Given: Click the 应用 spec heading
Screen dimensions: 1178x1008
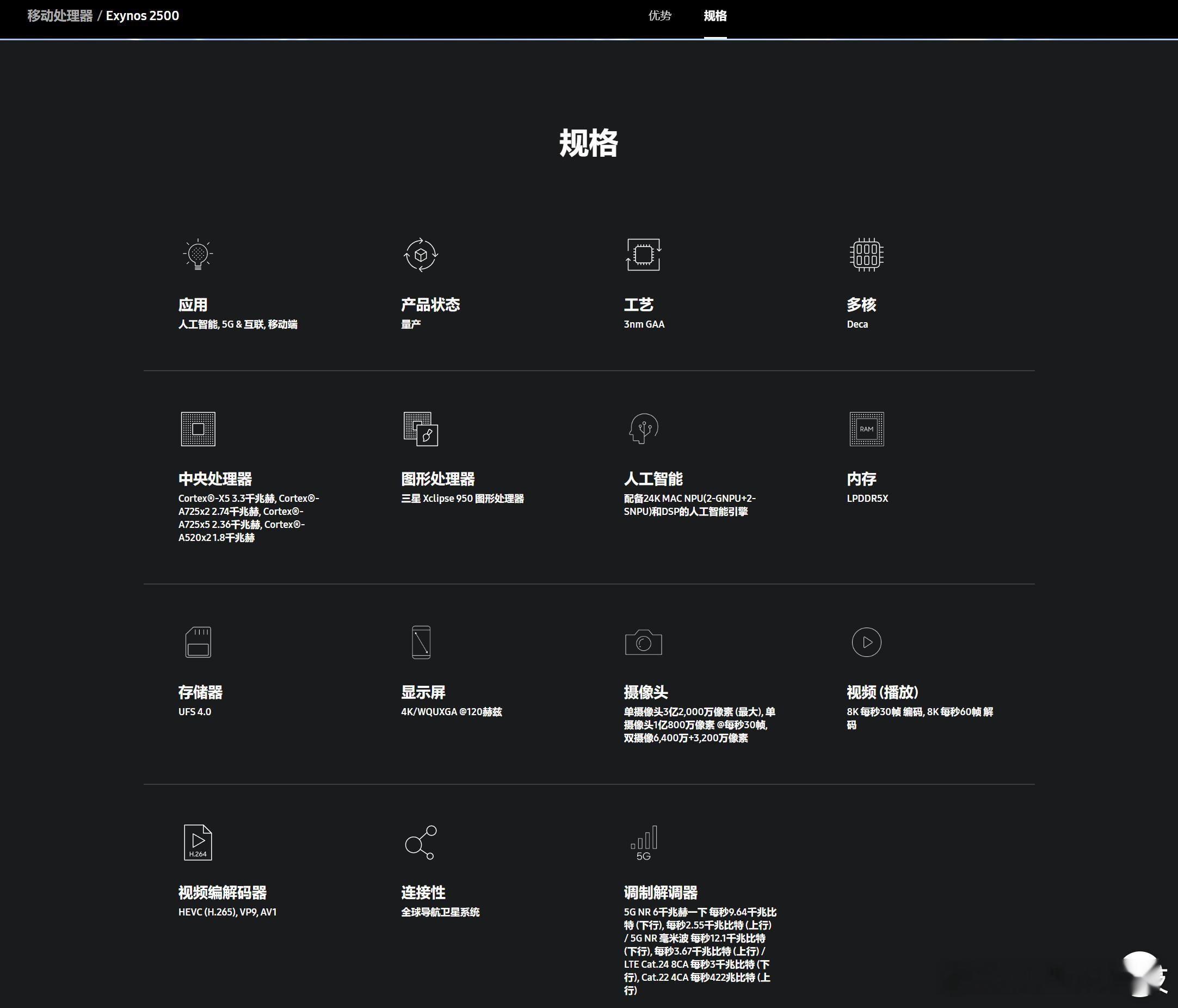Looking at the screenshot, I should pos(193,305).
